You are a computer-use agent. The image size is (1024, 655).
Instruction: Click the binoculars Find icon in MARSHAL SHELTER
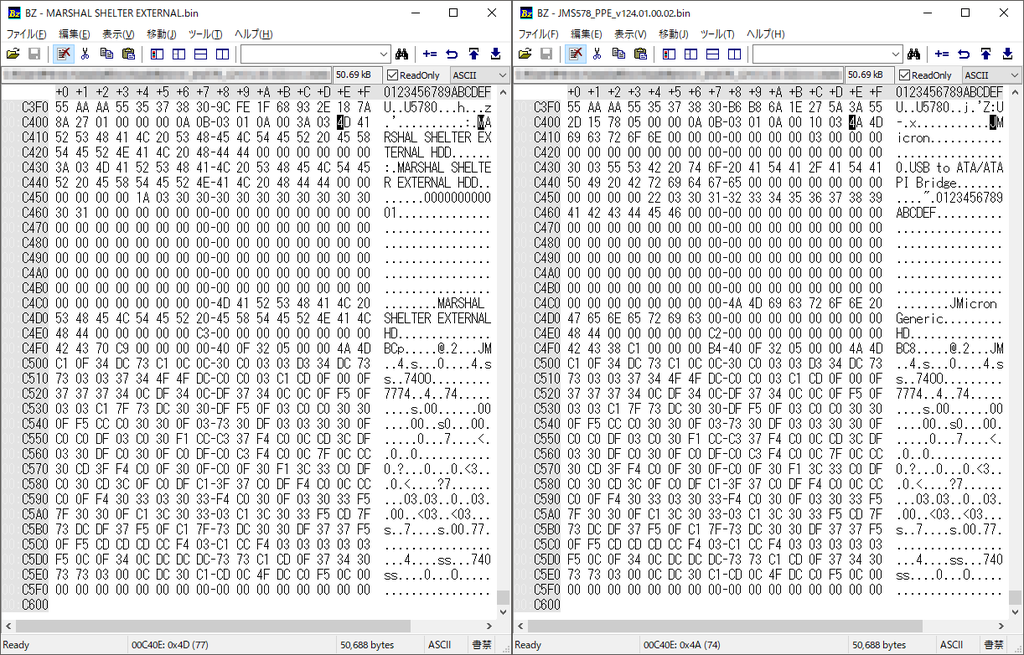pyautogui.click(x=401, y=54)
